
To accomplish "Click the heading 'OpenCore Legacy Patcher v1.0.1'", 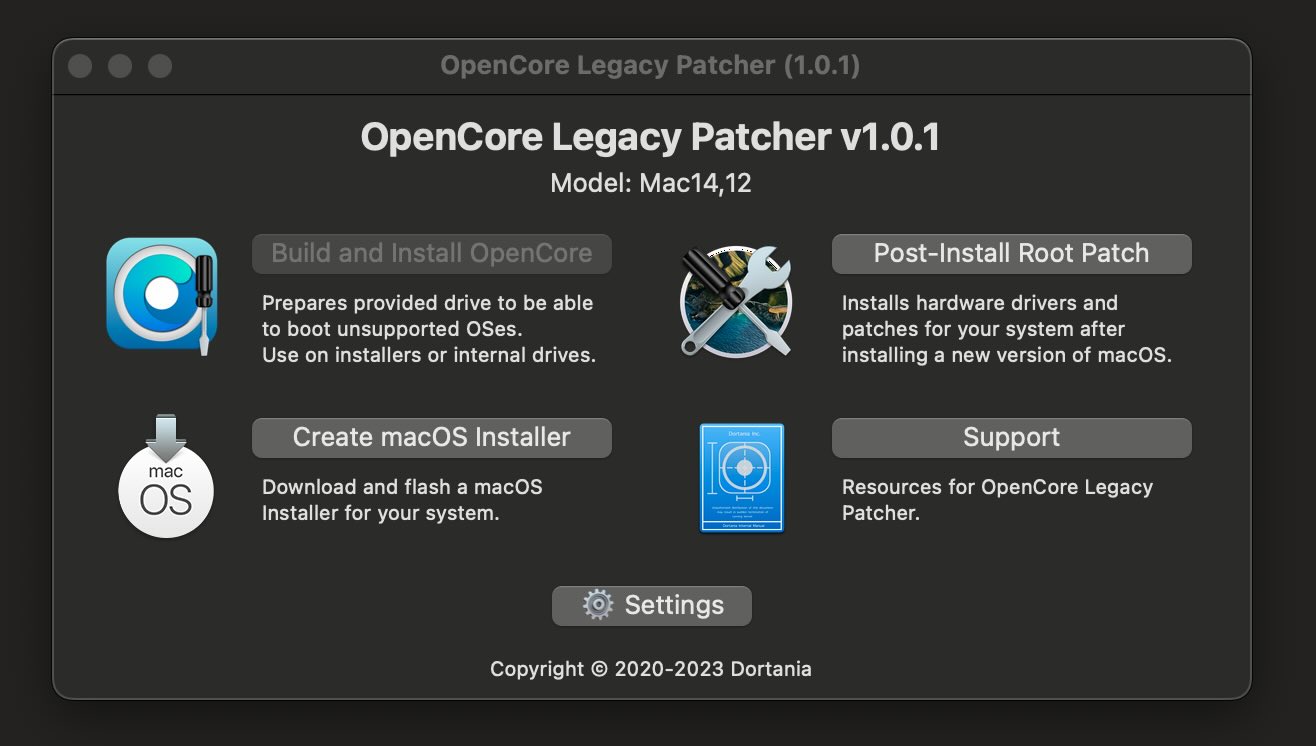I will (650, 137).
